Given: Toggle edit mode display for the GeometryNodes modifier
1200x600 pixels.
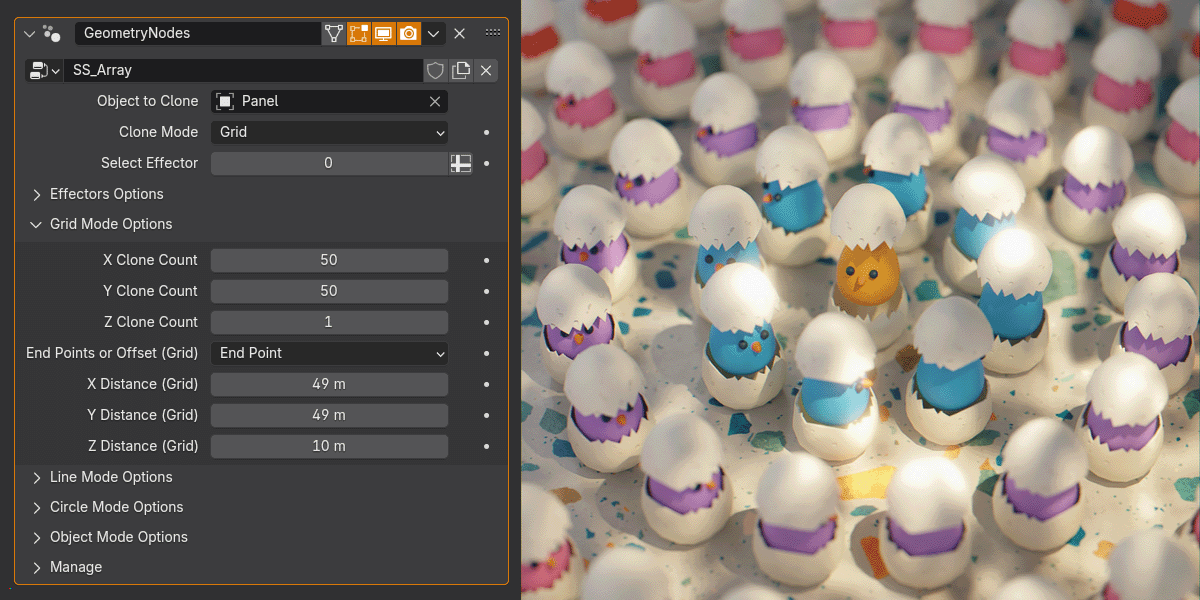Looking at the screenshot, I should point(358,33).
